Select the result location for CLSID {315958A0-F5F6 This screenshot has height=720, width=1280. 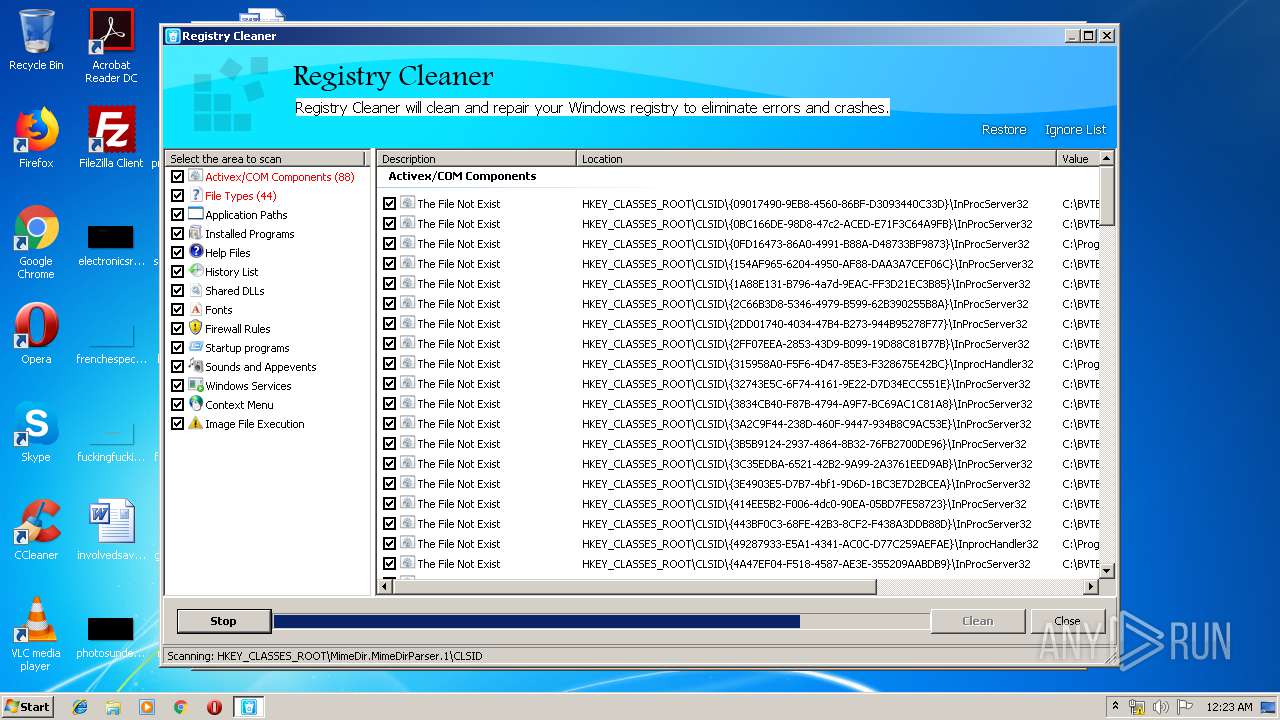coord(807,364)
